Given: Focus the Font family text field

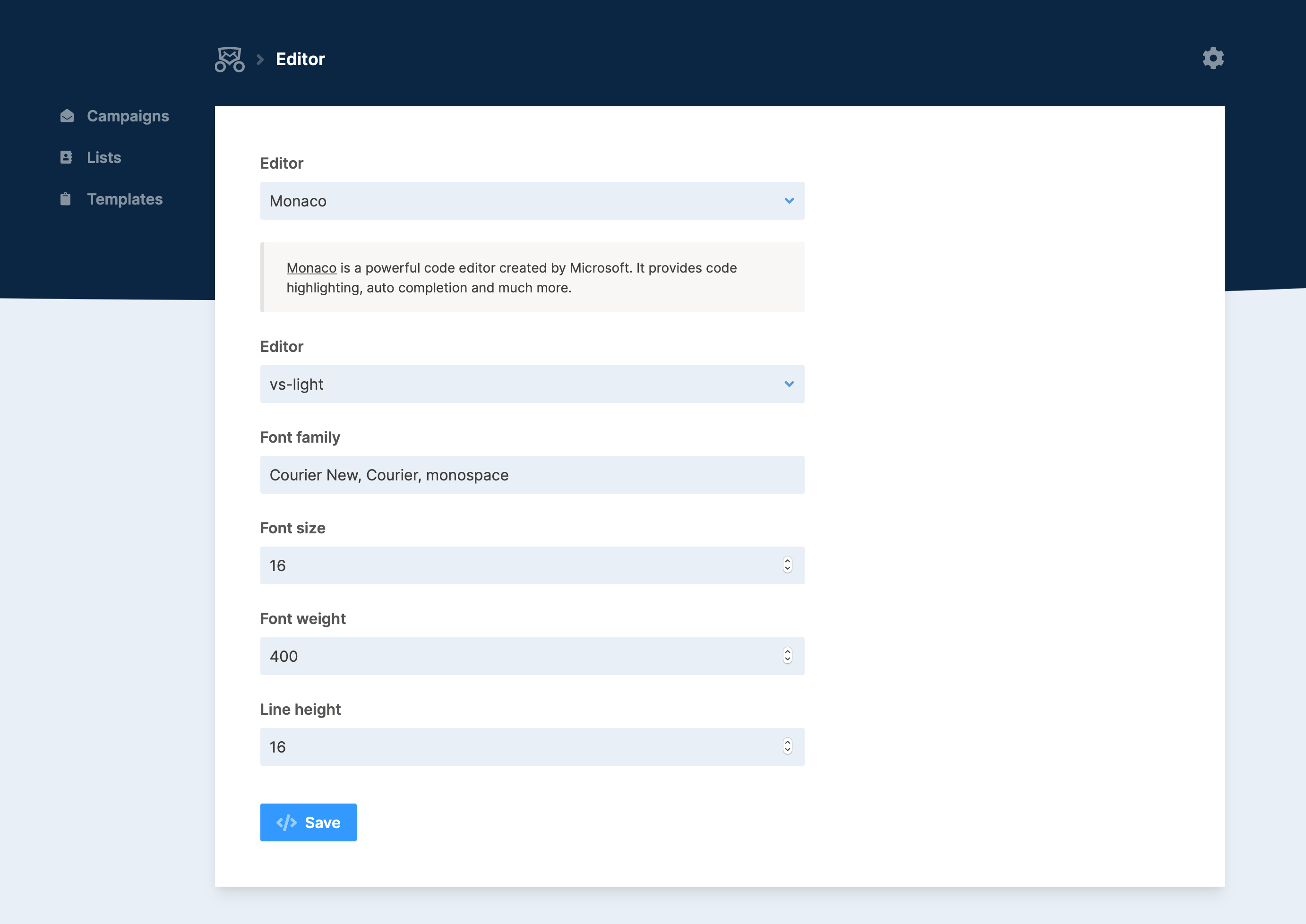Looking at the screenshot, I should pyautogui.click(x=532, y=475).
